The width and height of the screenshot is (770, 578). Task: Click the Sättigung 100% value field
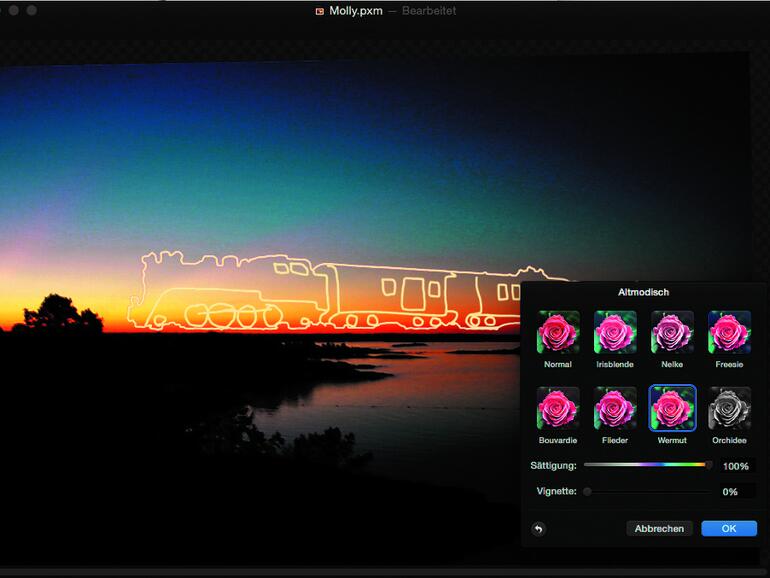pos(736,466)
